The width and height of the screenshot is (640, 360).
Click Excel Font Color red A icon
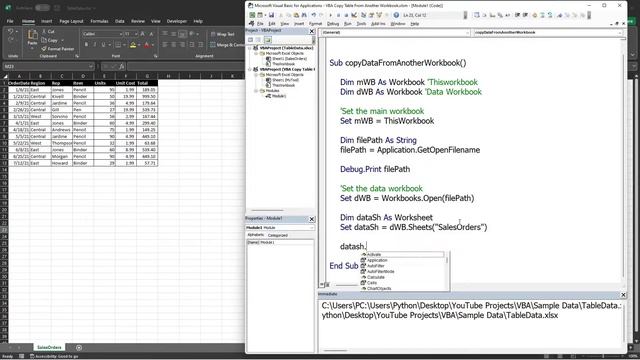147,44
